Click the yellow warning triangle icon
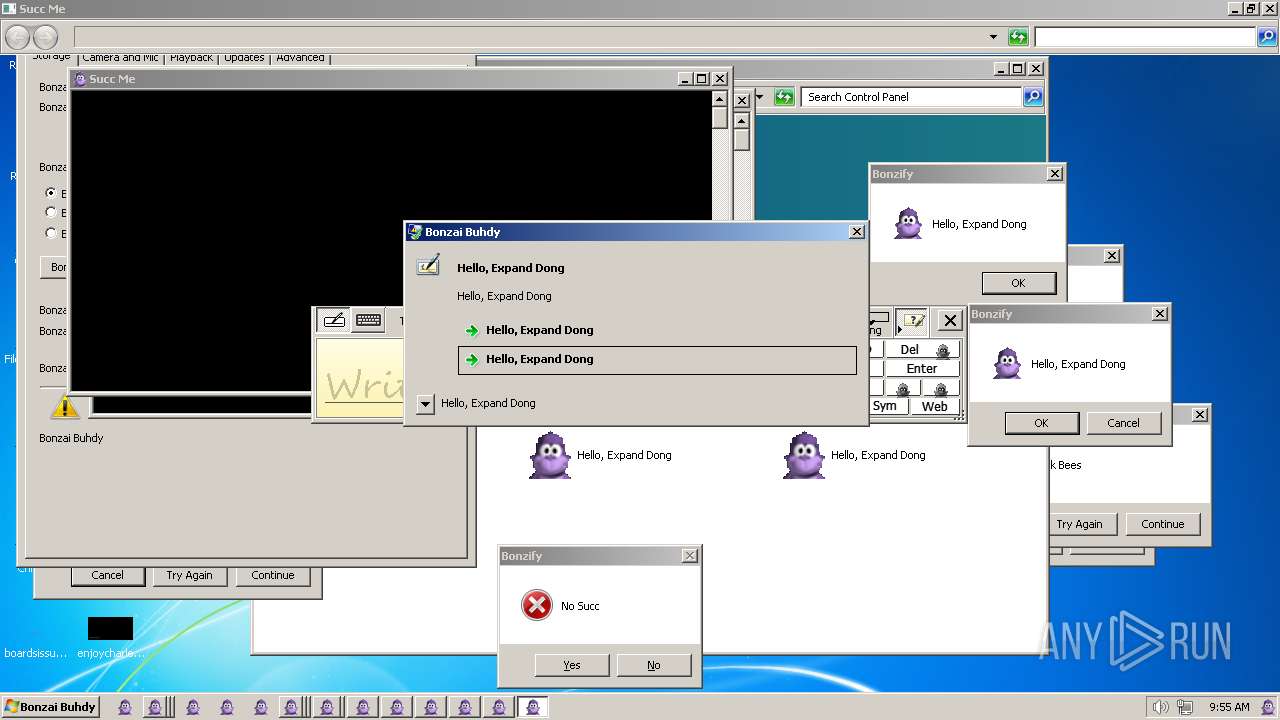This screenshot has height=720, width=1280. tap(64, 405)
